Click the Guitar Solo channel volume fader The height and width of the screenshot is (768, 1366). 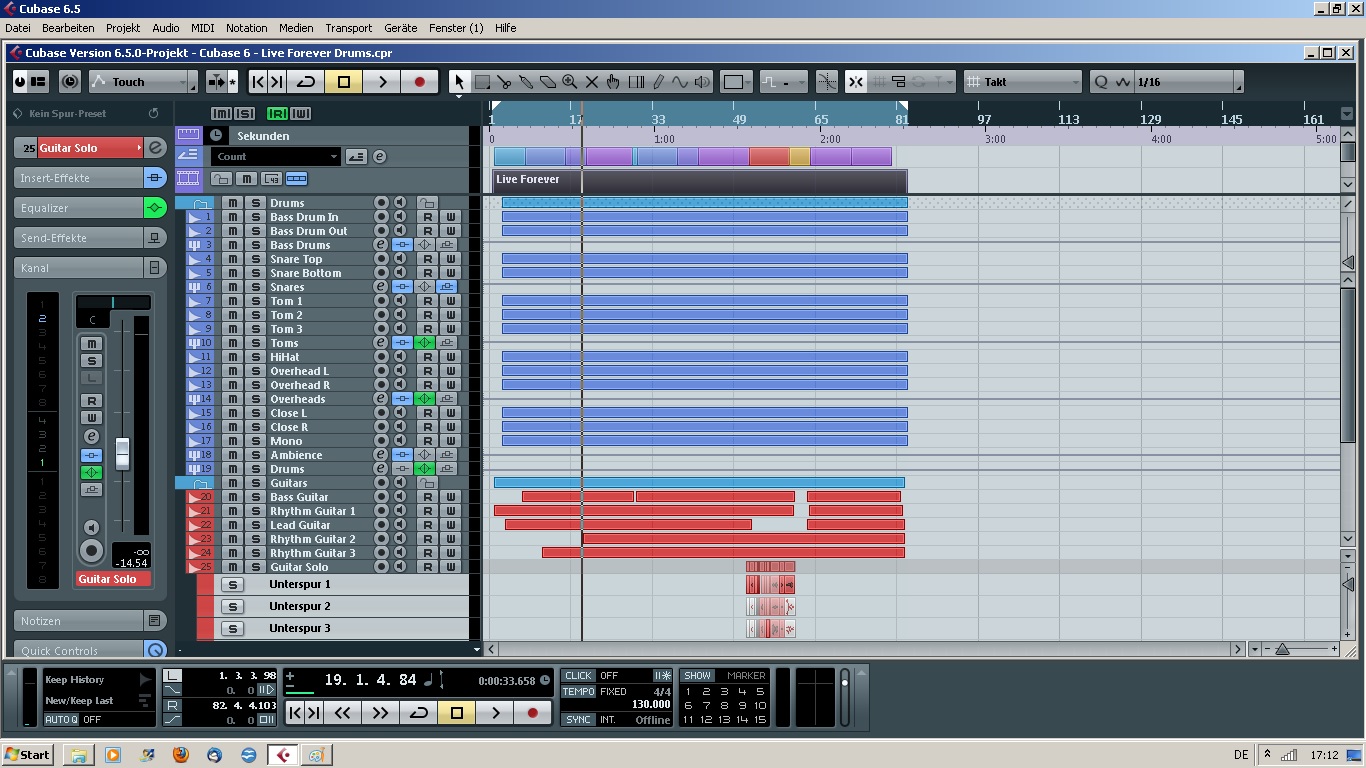coord(122,453)
